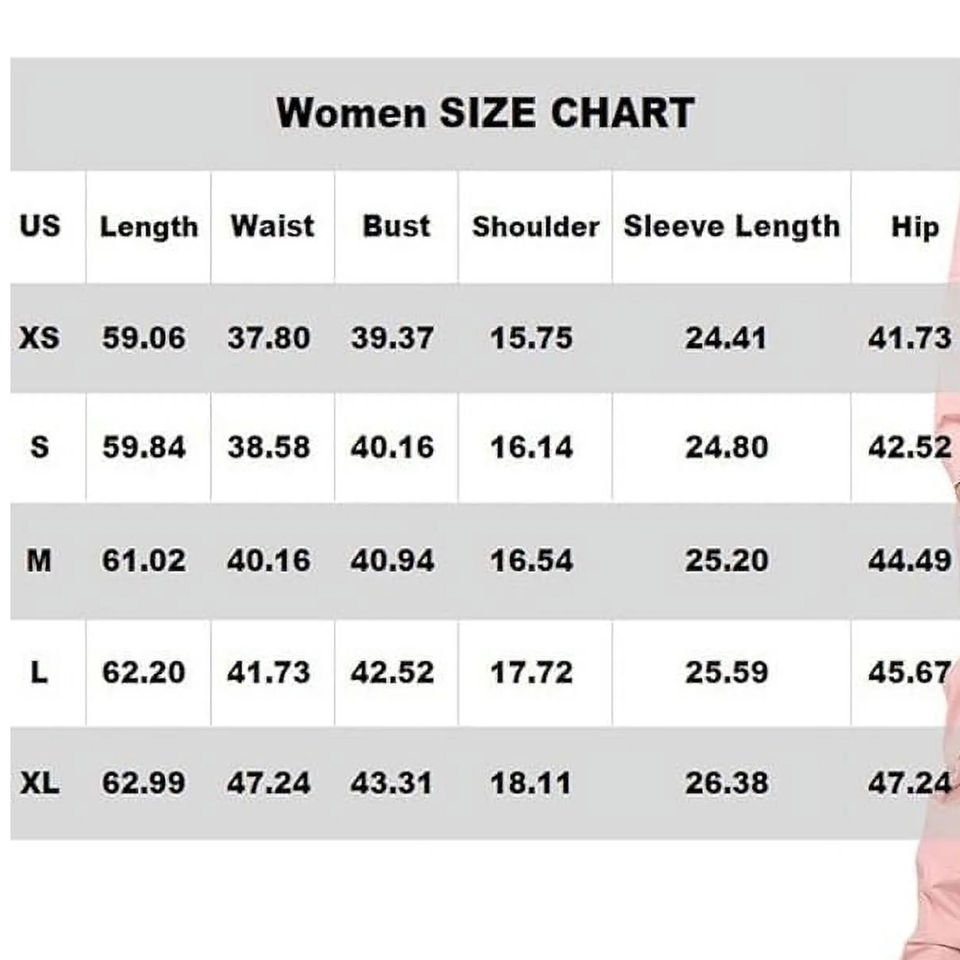
Task: Click the Bust column header
Action: (396, 226)
